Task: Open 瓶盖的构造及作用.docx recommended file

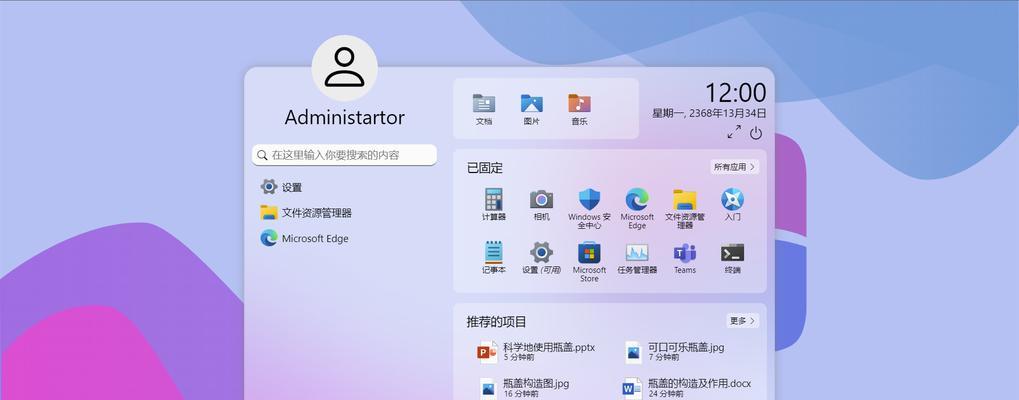Action: click(x=686, y=388)
